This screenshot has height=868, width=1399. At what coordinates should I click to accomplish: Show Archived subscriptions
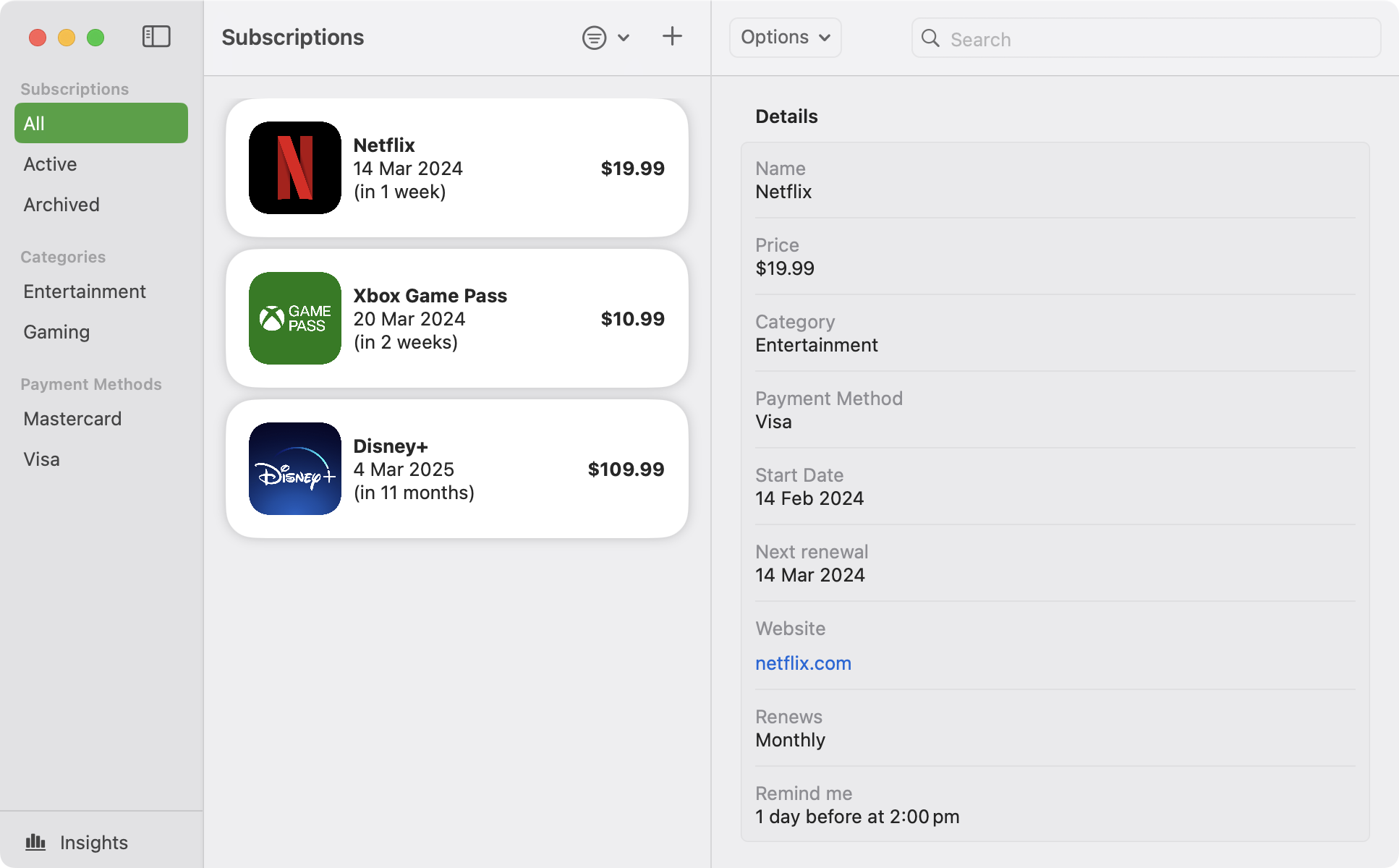click(61, 205)
